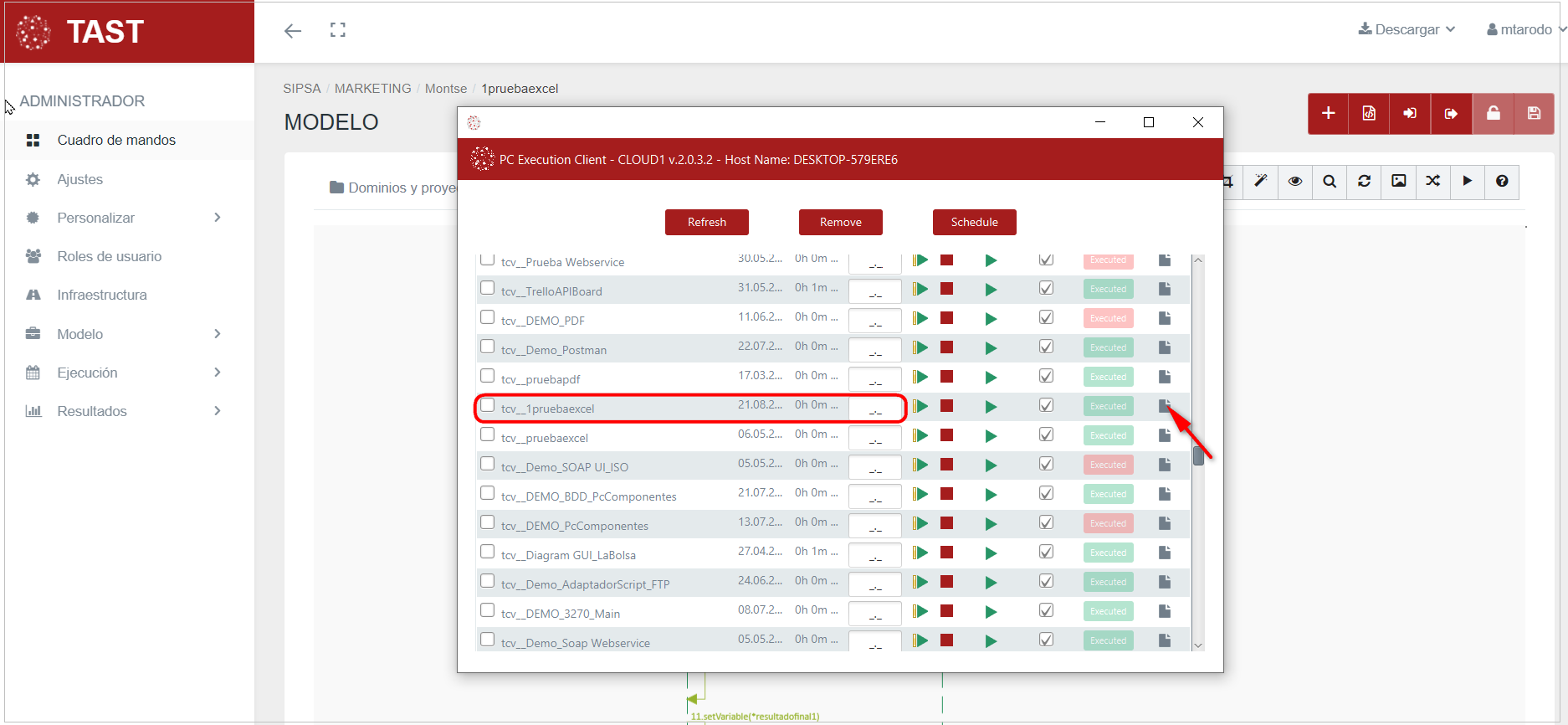Open the Descargar dropdown
The image size is (1568, 725).
[1407, 29]
